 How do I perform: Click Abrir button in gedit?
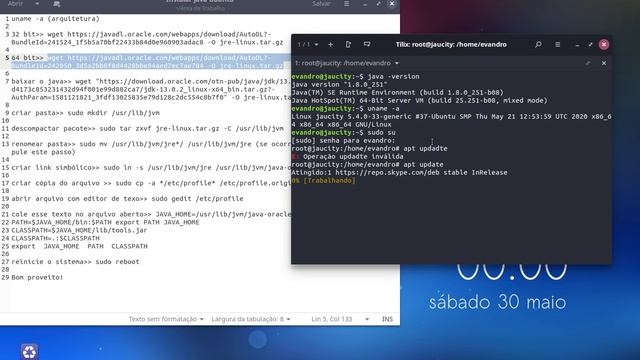[16, 4]
